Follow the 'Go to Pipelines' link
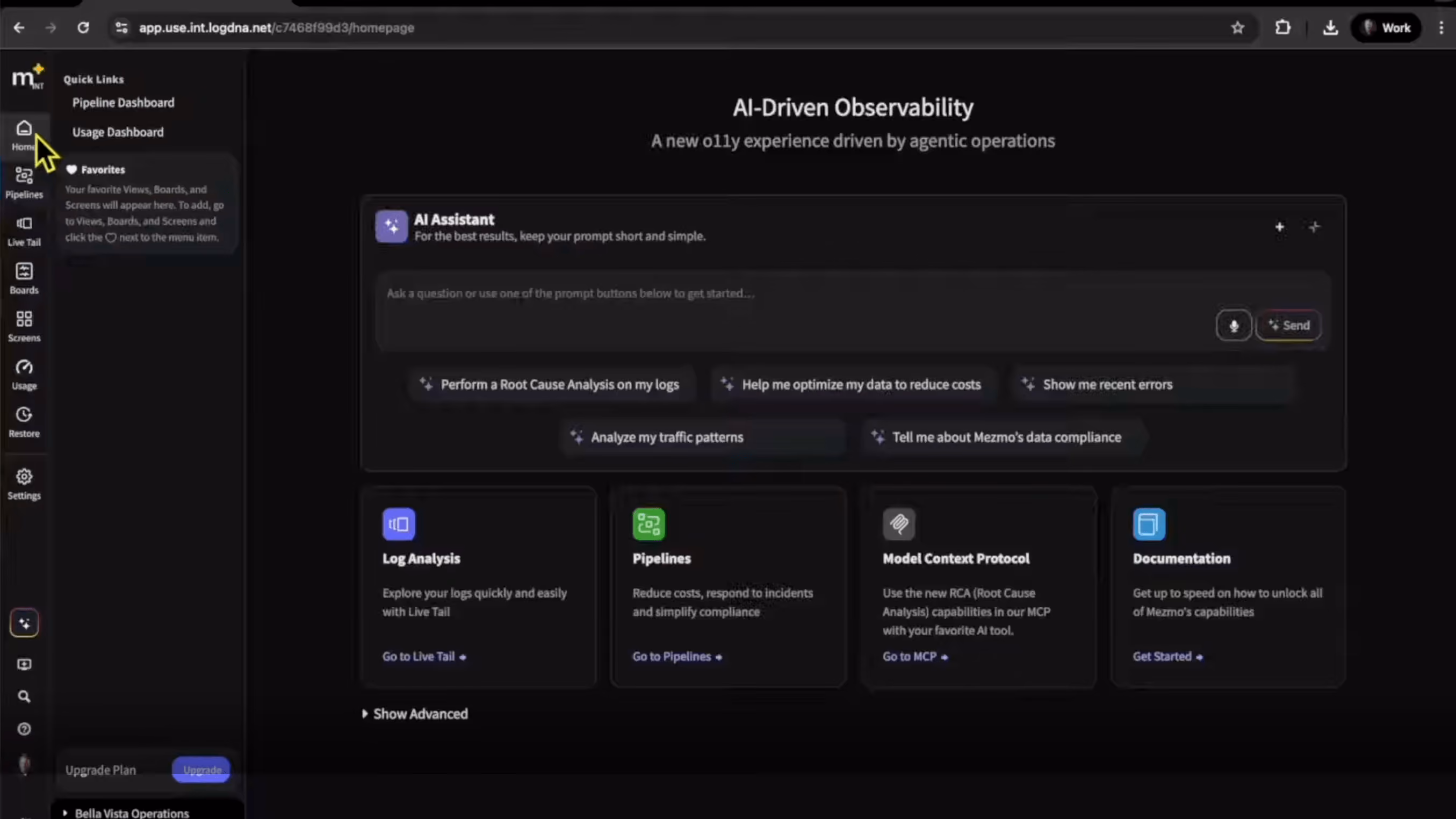 coord(677,657)
